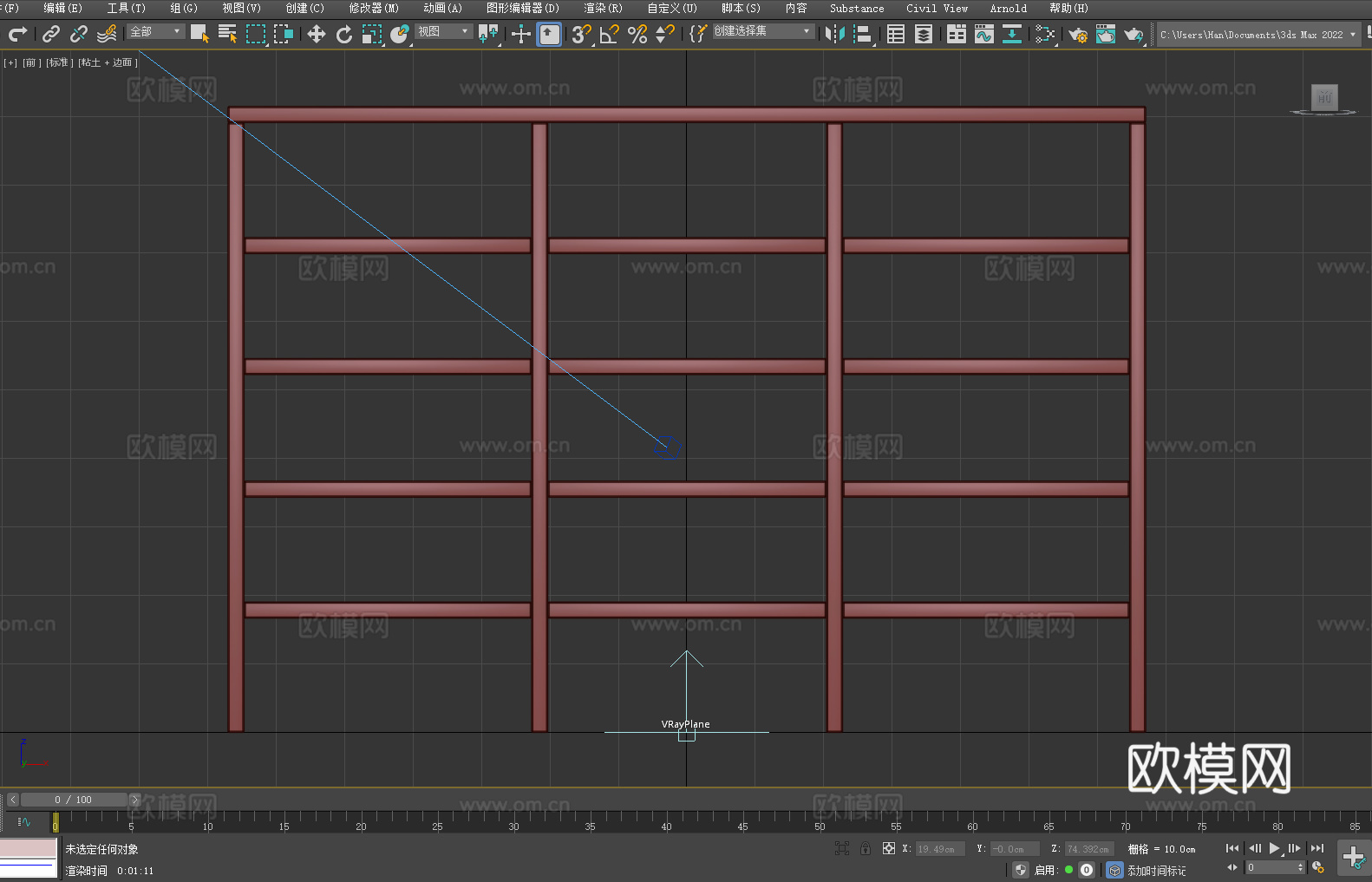Click the Mirror tool icon

pos(834,34)
